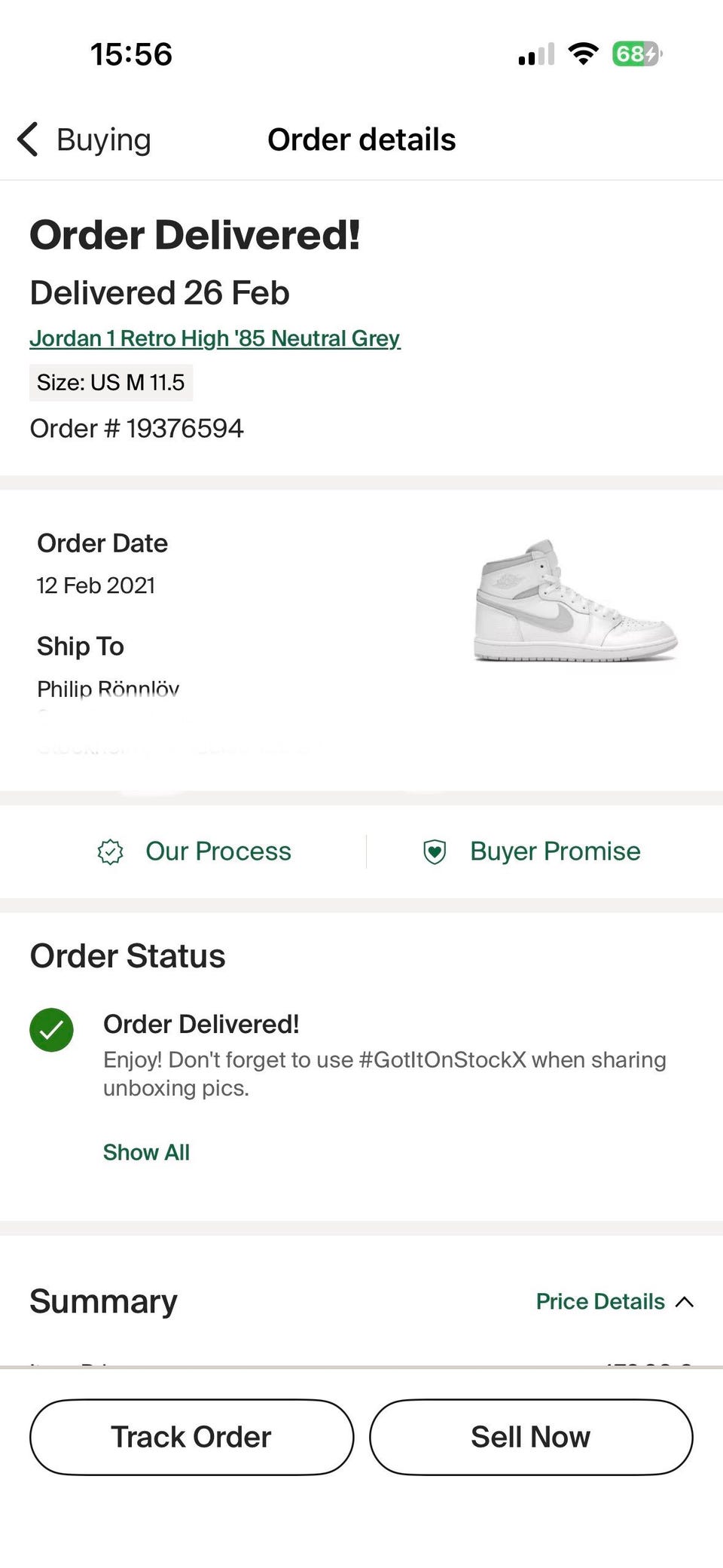Viewport: 723px width, 1568px height.
Task: Tap the battery indicator icon
Action: (636, 54)
